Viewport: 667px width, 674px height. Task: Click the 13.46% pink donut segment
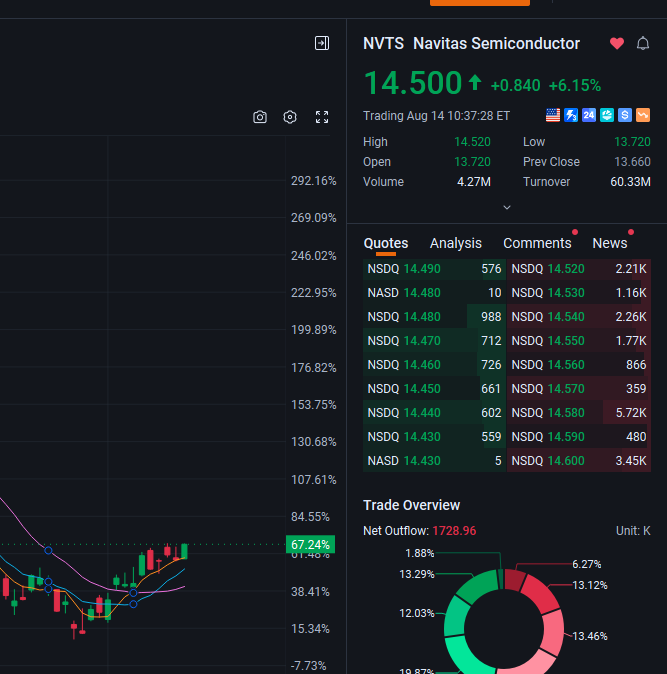[x=553, y=632]
